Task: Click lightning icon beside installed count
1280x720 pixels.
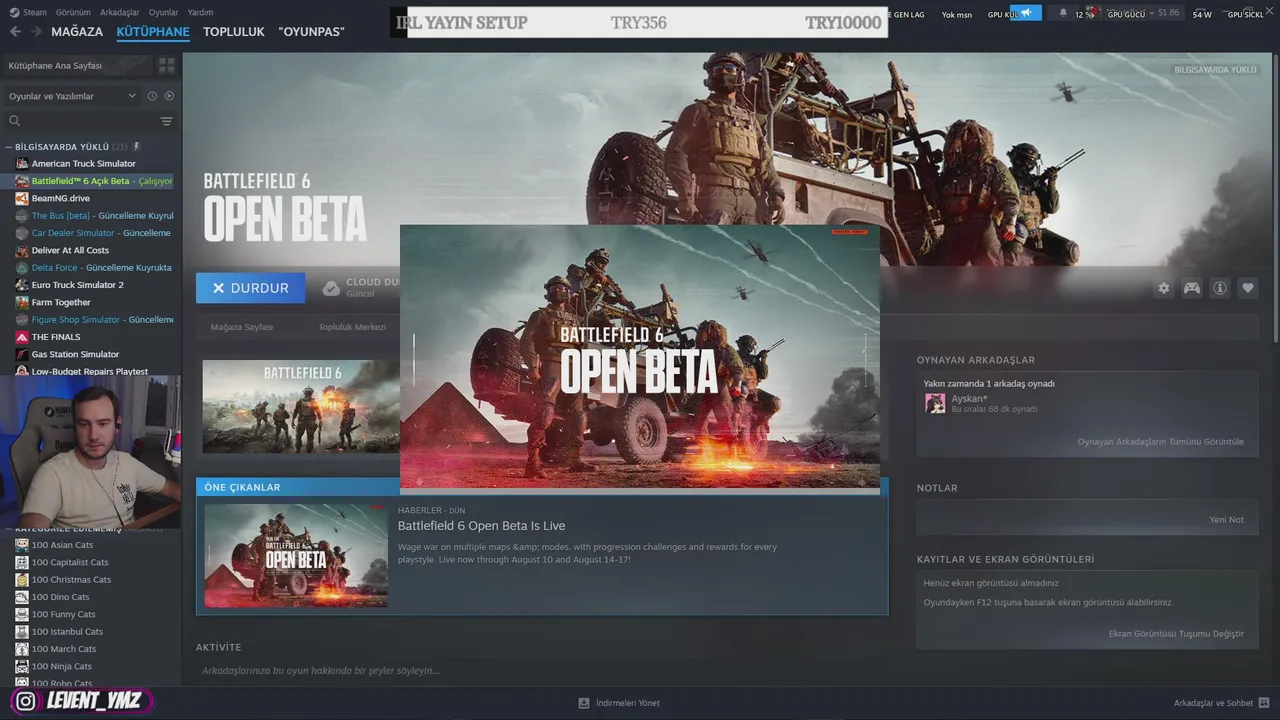Action: pos(137,146)
